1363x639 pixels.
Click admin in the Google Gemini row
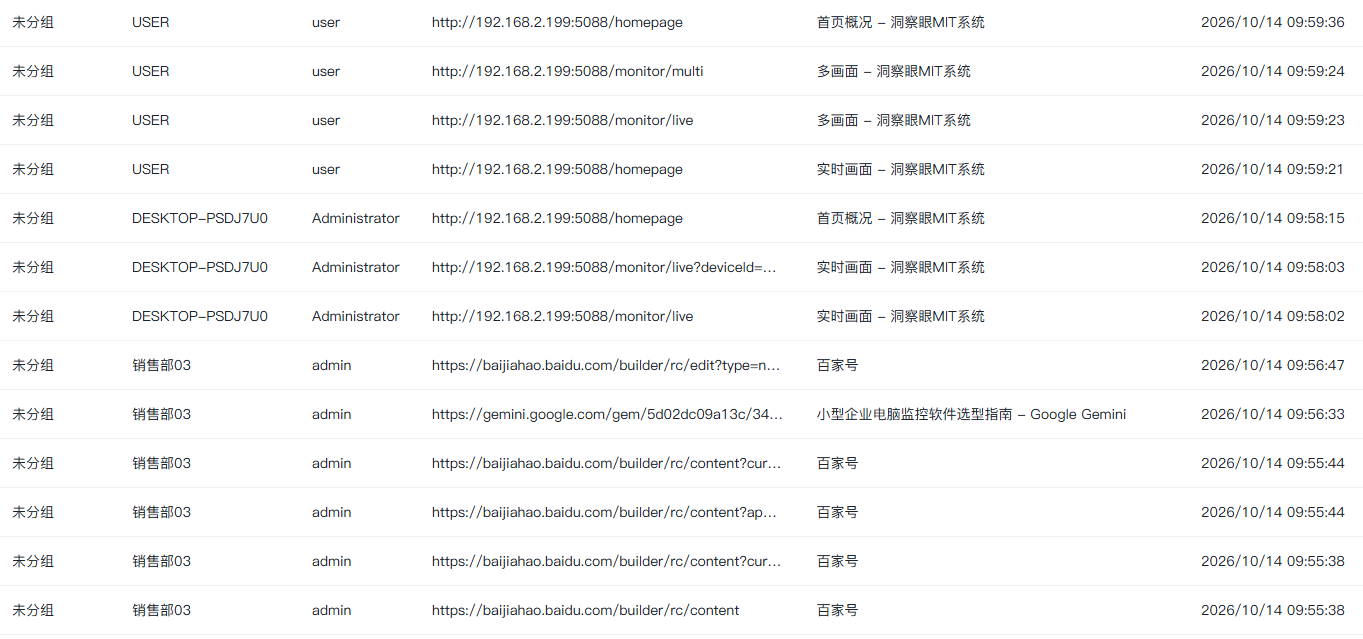(x=332, y=414)
